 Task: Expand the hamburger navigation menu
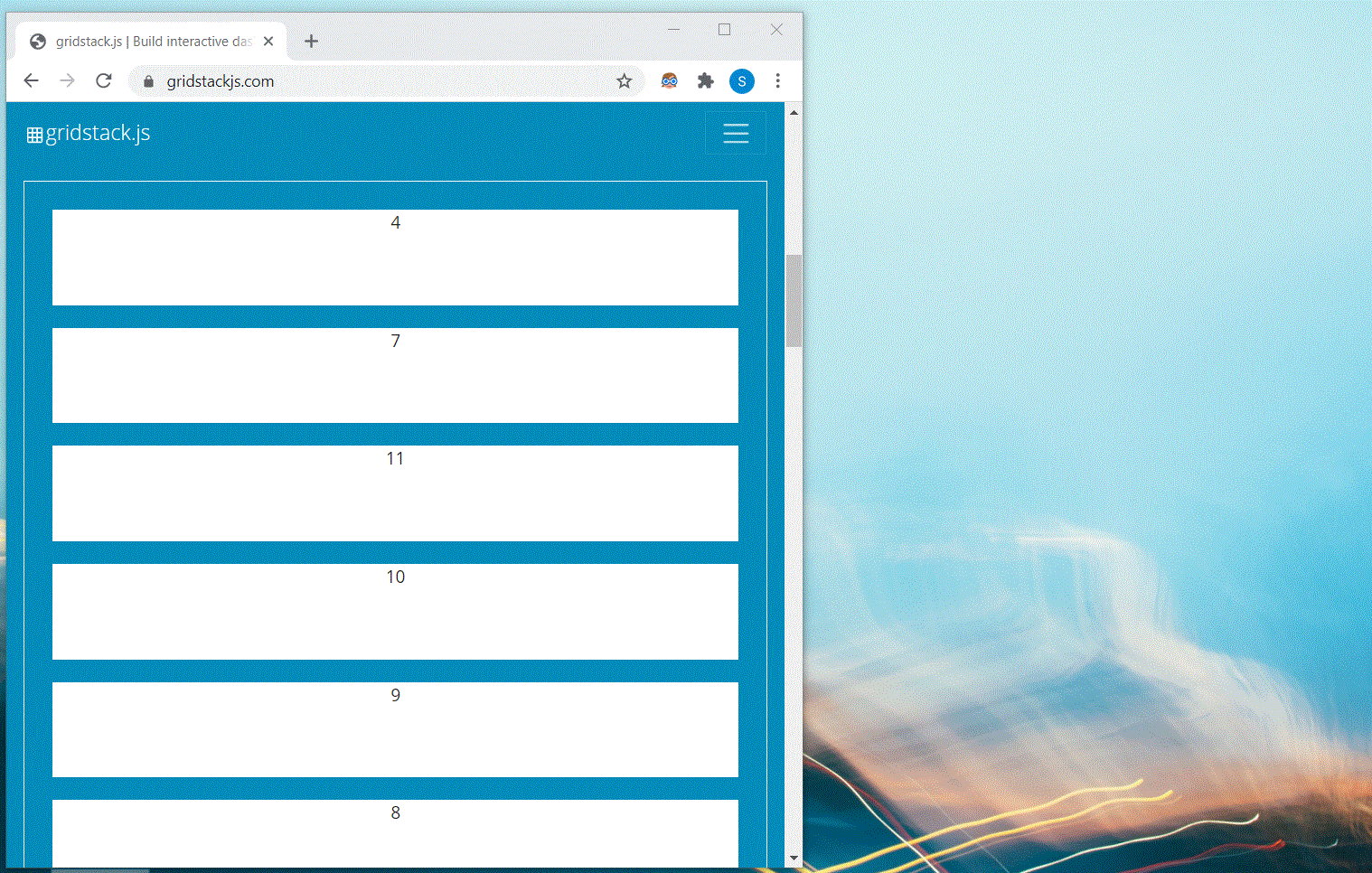pyautogui.click(x=736, y=134)
